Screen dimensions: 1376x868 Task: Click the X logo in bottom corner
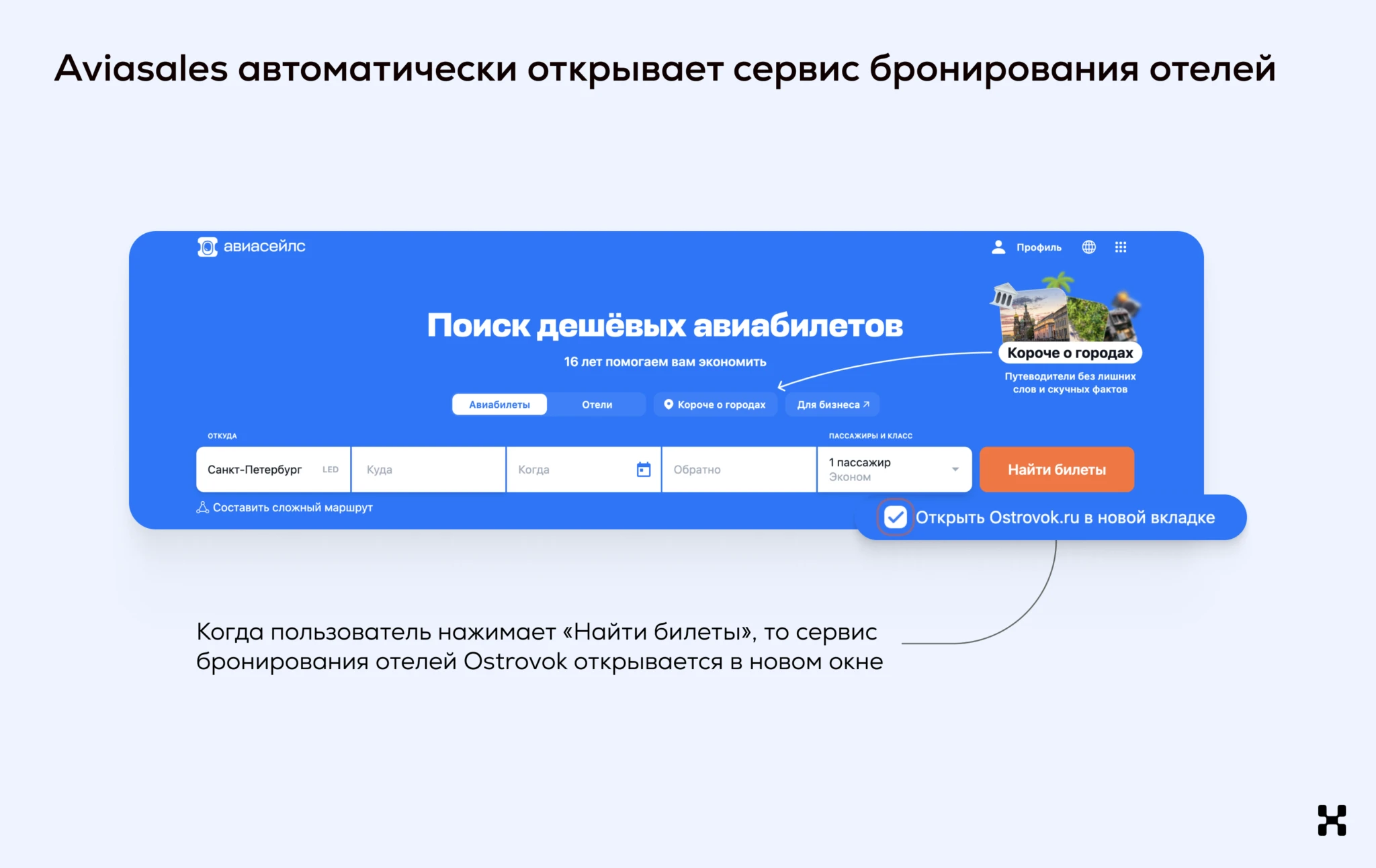coord(1331,820)
